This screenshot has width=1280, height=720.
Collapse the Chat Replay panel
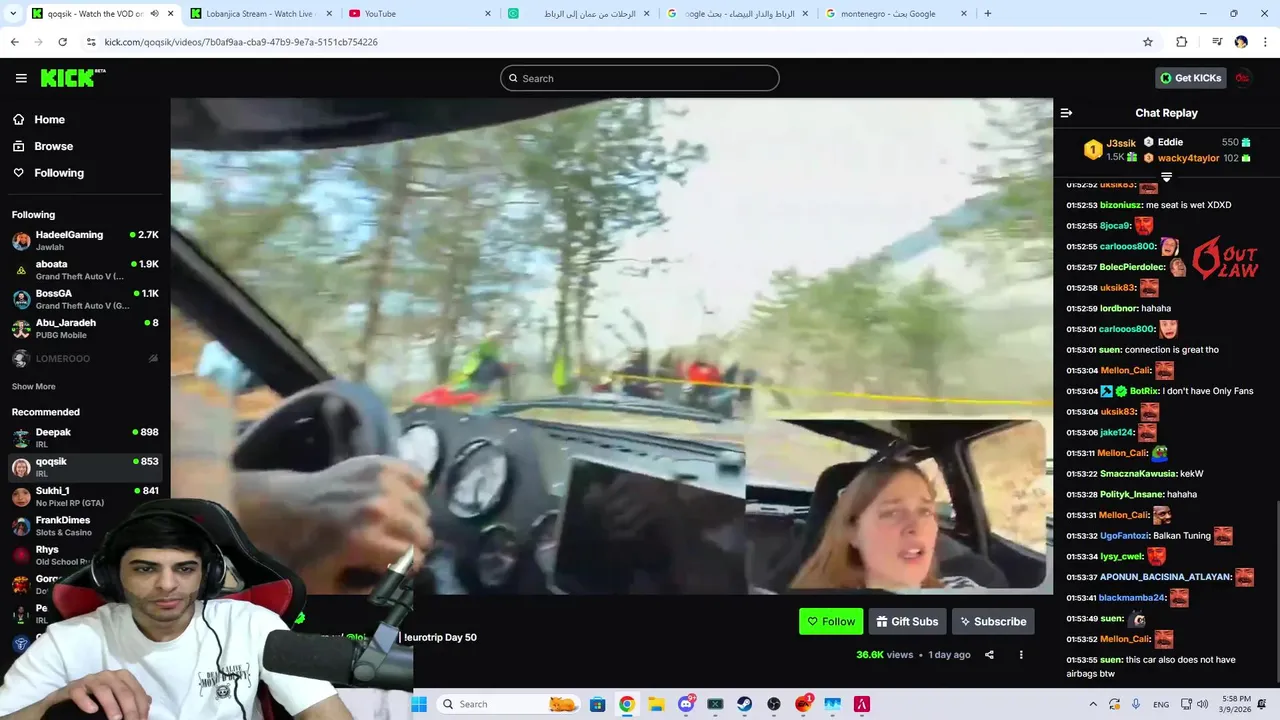[x=1066, y=113]
